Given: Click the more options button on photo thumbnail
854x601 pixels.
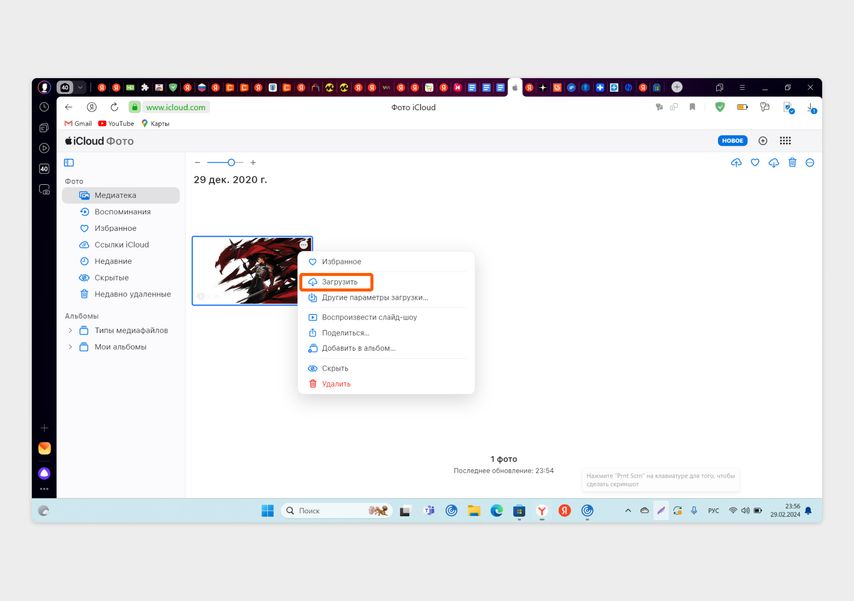Looking at the screenshot, I should [x=304, y=244].
